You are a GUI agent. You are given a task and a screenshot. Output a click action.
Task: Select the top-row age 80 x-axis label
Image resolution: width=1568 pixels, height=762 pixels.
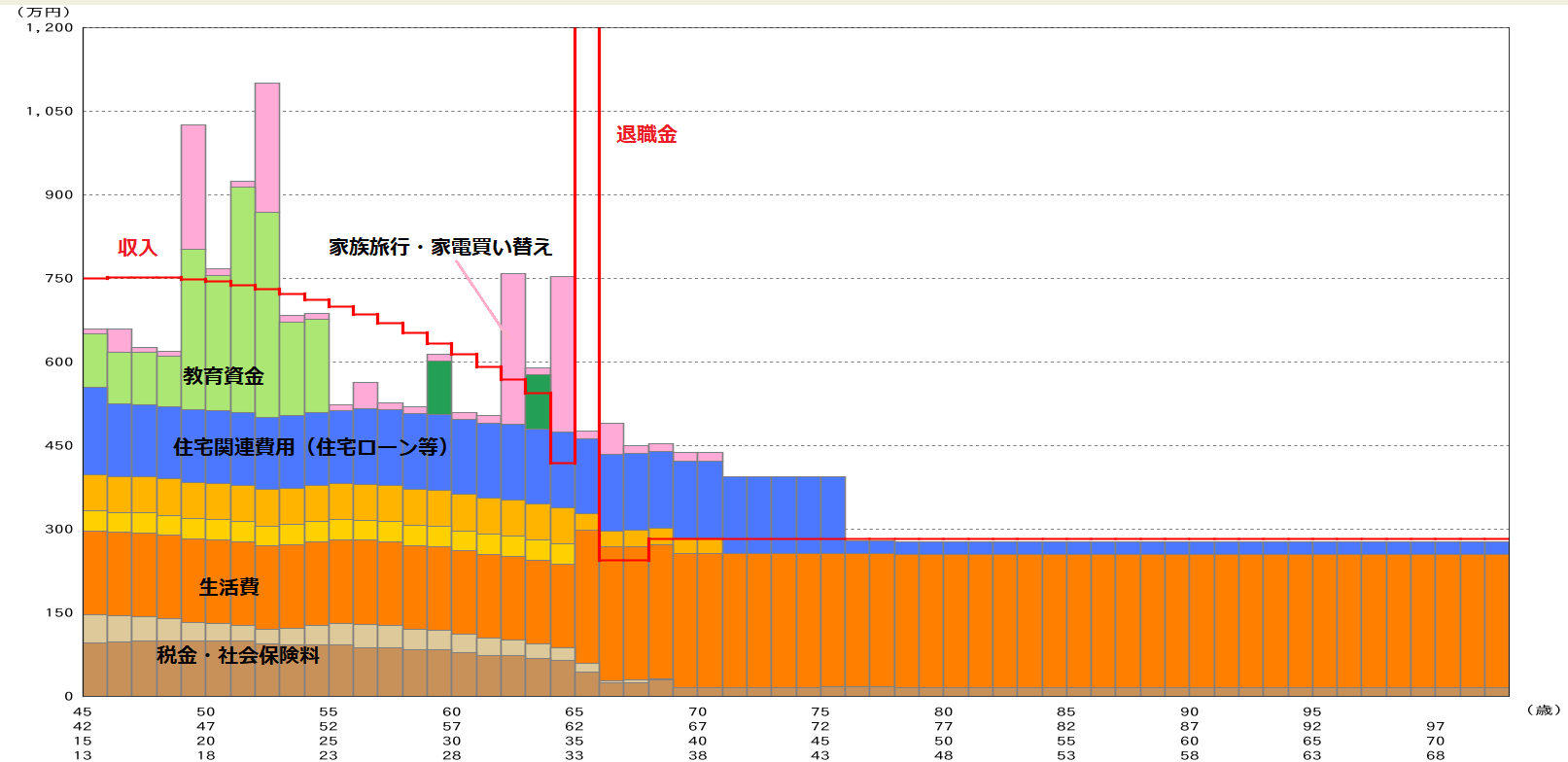(x=944, y=711)
